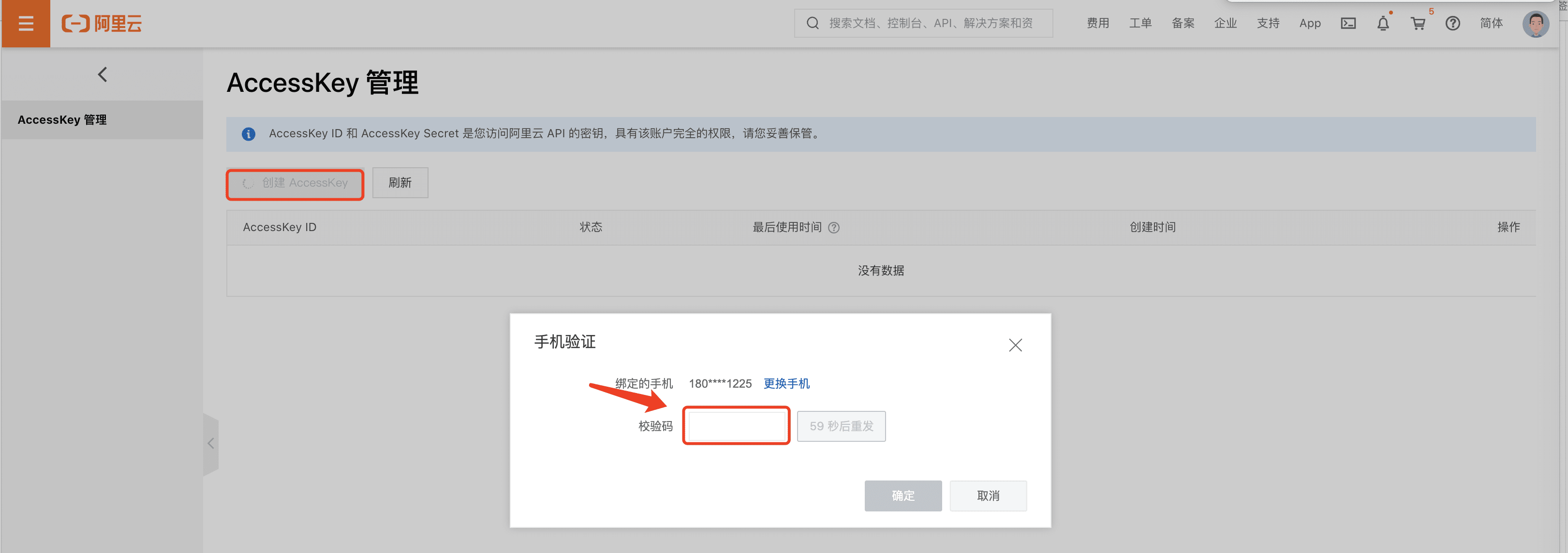Click the Alibaba Cloud logo
1568x553 pixels.
click(x=102, y=24)
